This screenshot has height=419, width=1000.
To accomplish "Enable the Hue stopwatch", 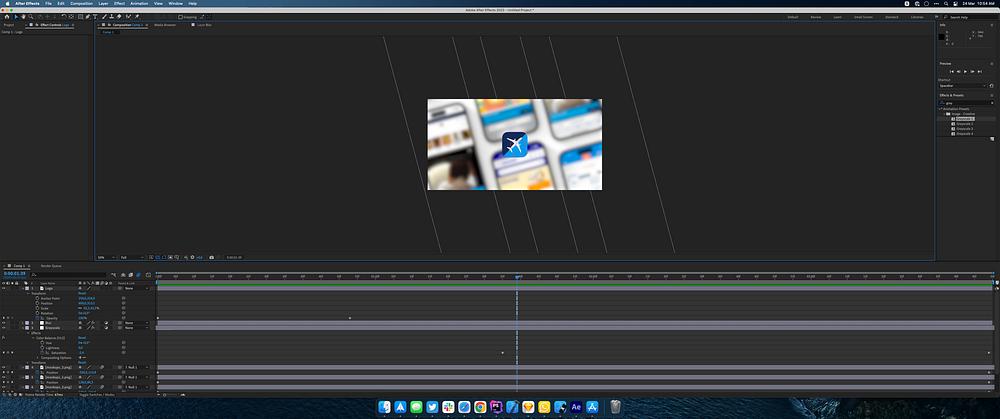I will pos(42,342).
